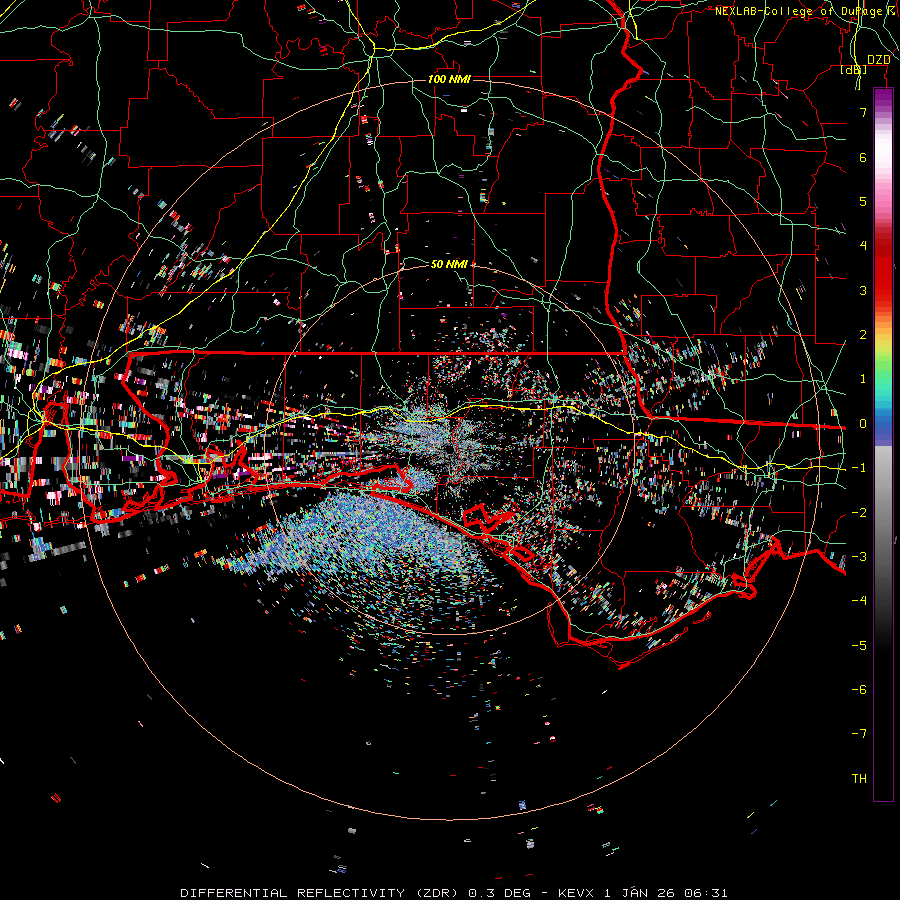900x900 pixels.
Task: Click the Differential Reflectivity KEVX caption
Action: tap(454, 893)
